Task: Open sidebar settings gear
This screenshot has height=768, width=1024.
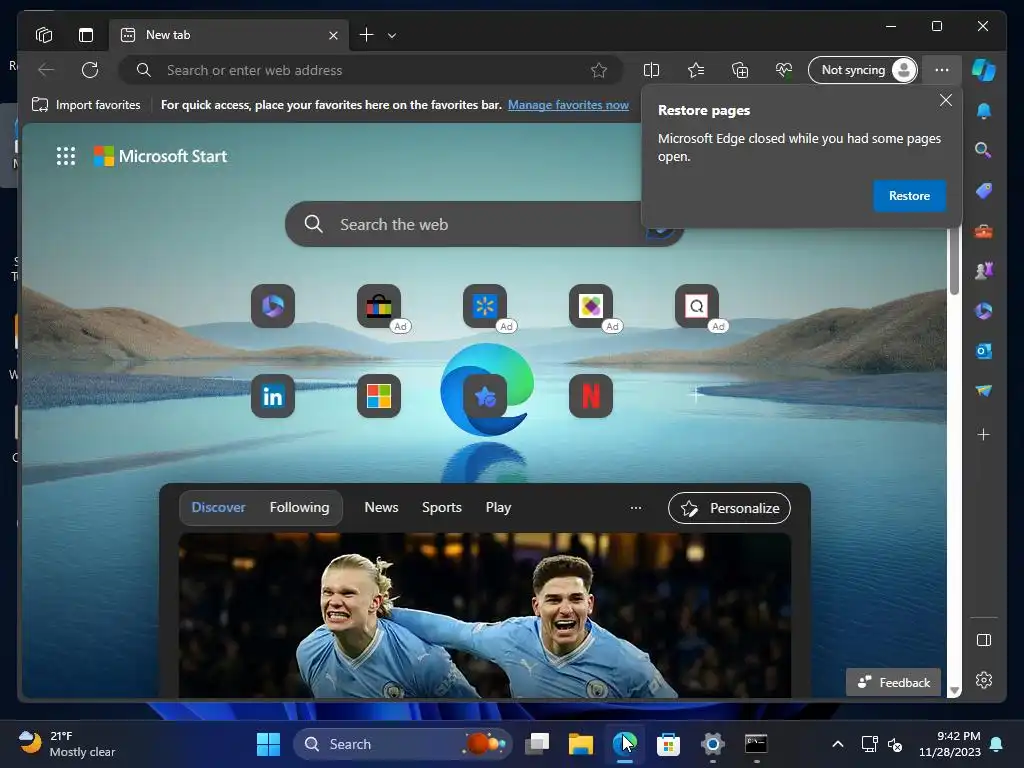Action: pyautogui.click(x=984, y=680)
